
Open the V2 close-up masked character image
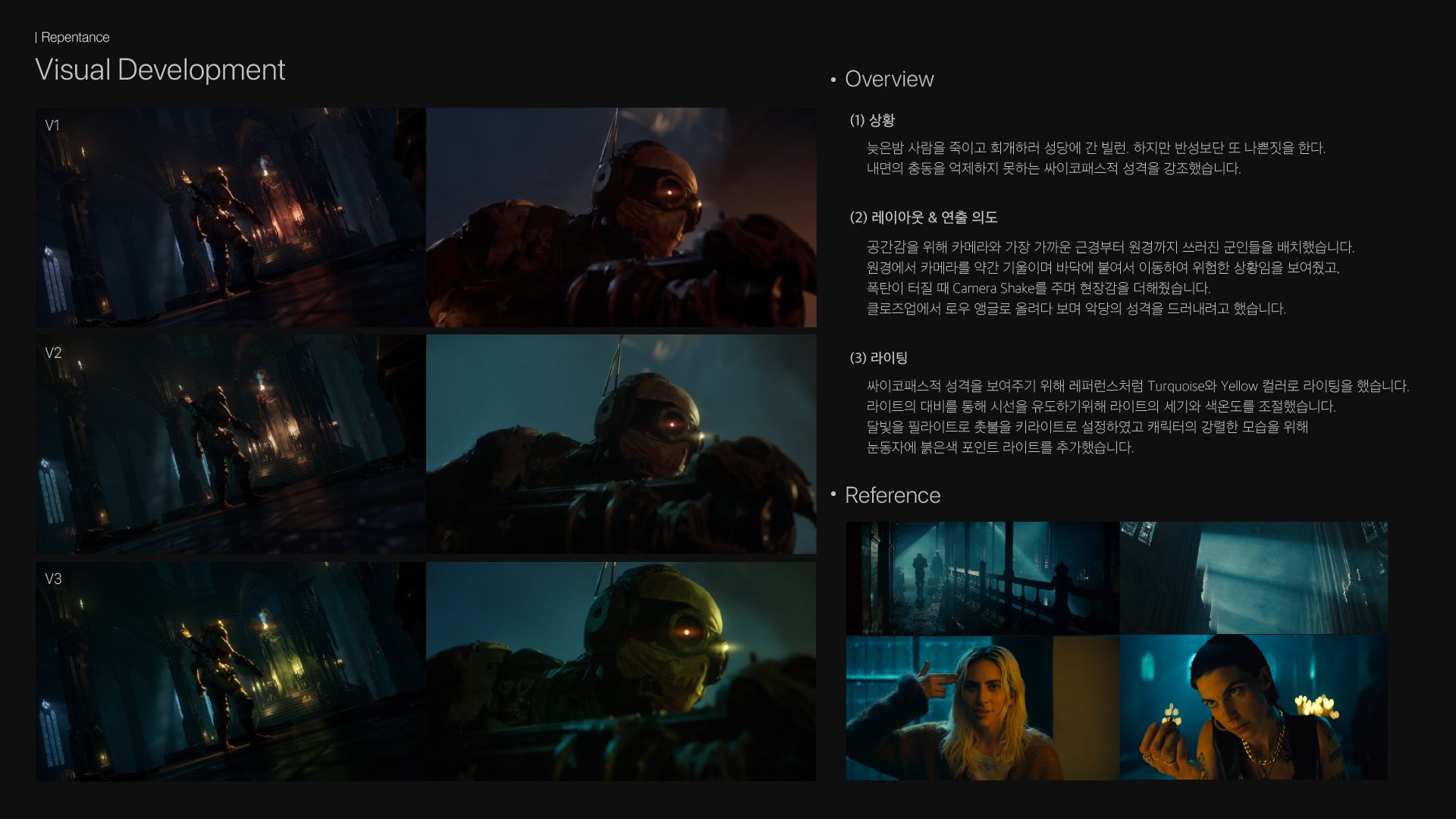click(621, 444)
